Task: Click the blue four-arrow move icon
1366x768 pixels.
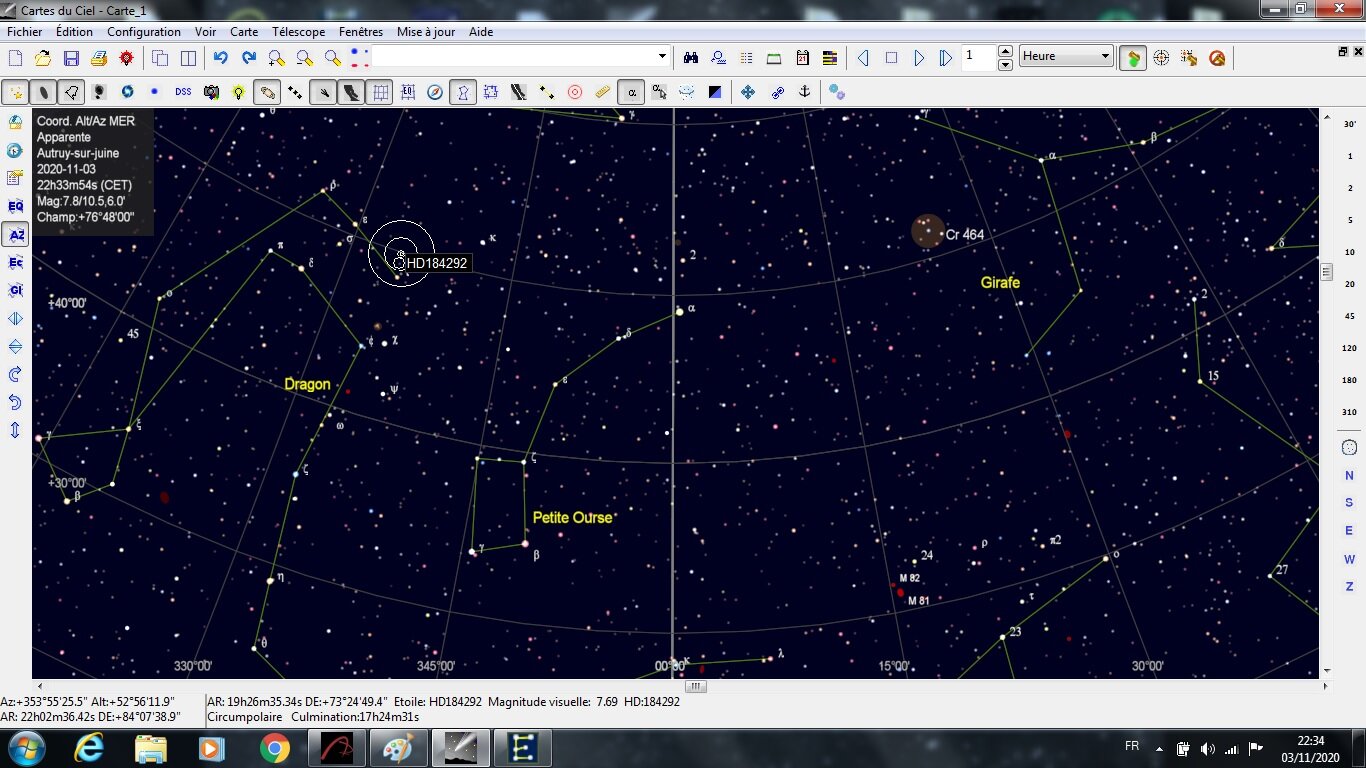Action: 748,92
